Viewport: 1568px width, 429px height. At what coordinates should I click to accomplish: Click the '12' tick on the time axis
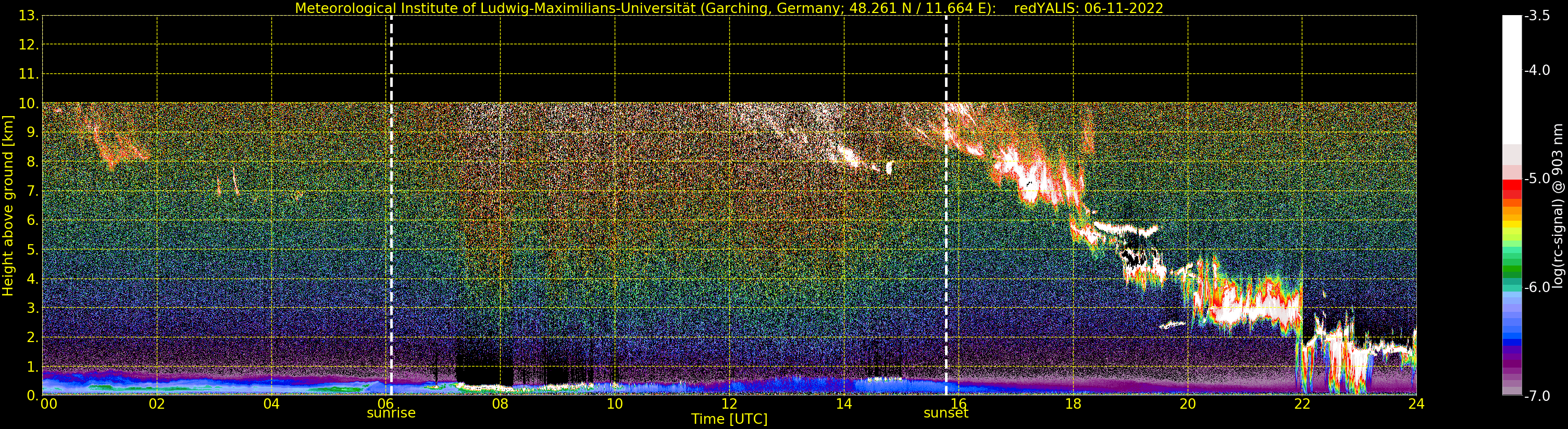[729, 403]
